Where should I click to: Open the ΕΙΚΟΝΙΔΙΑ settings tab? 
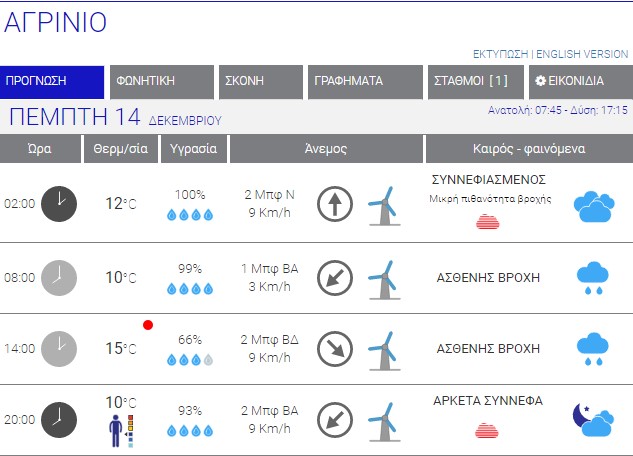(575, 81)
